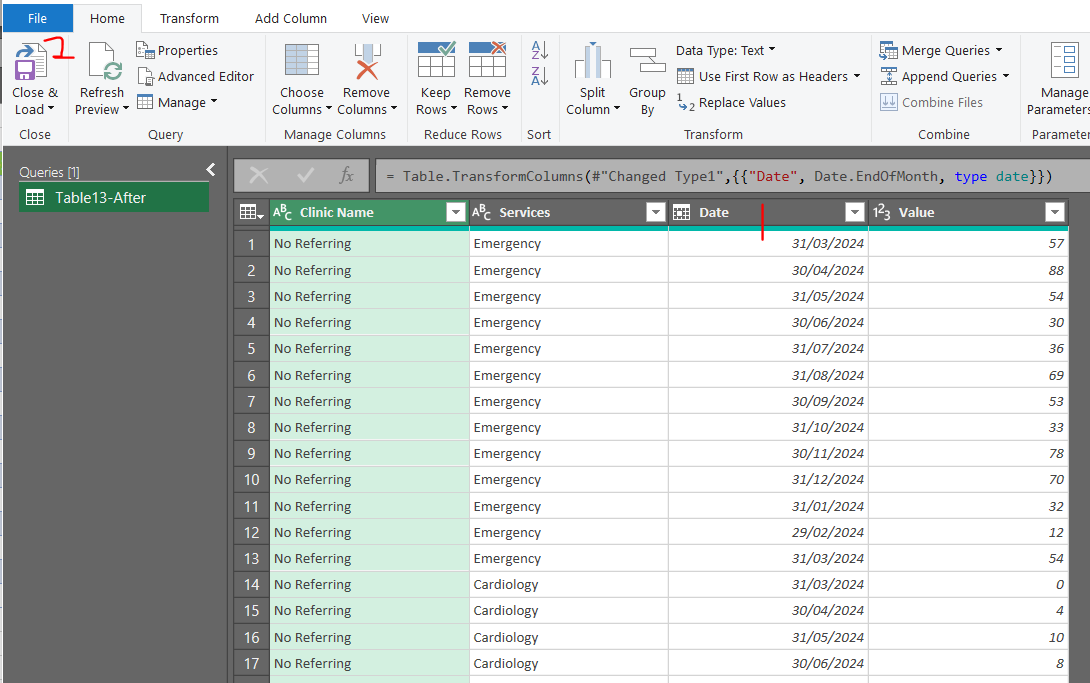The image size is (1090, 683).
Task: Switch to the View tab
Action: (x=375, y=19)
